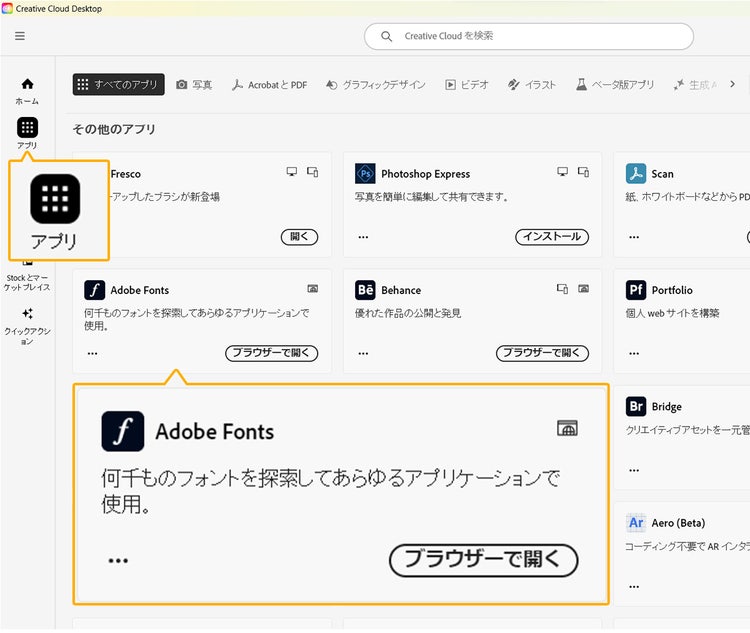Select the ビデオ category tab
Viewport: 750px width, 633px height.
pos(467,85)
